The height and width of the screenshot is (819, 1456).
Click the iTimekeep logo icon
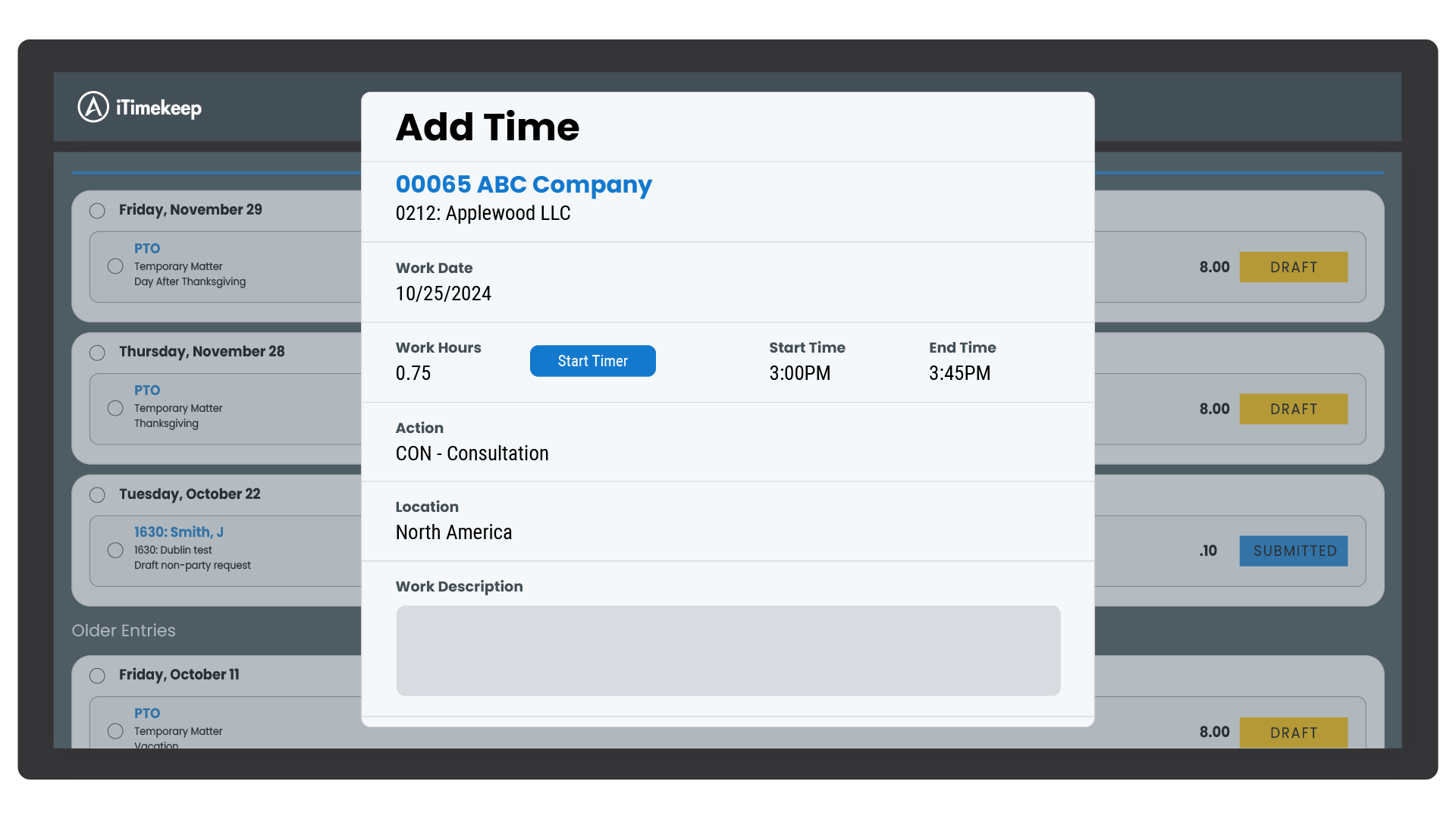point(92,107)
